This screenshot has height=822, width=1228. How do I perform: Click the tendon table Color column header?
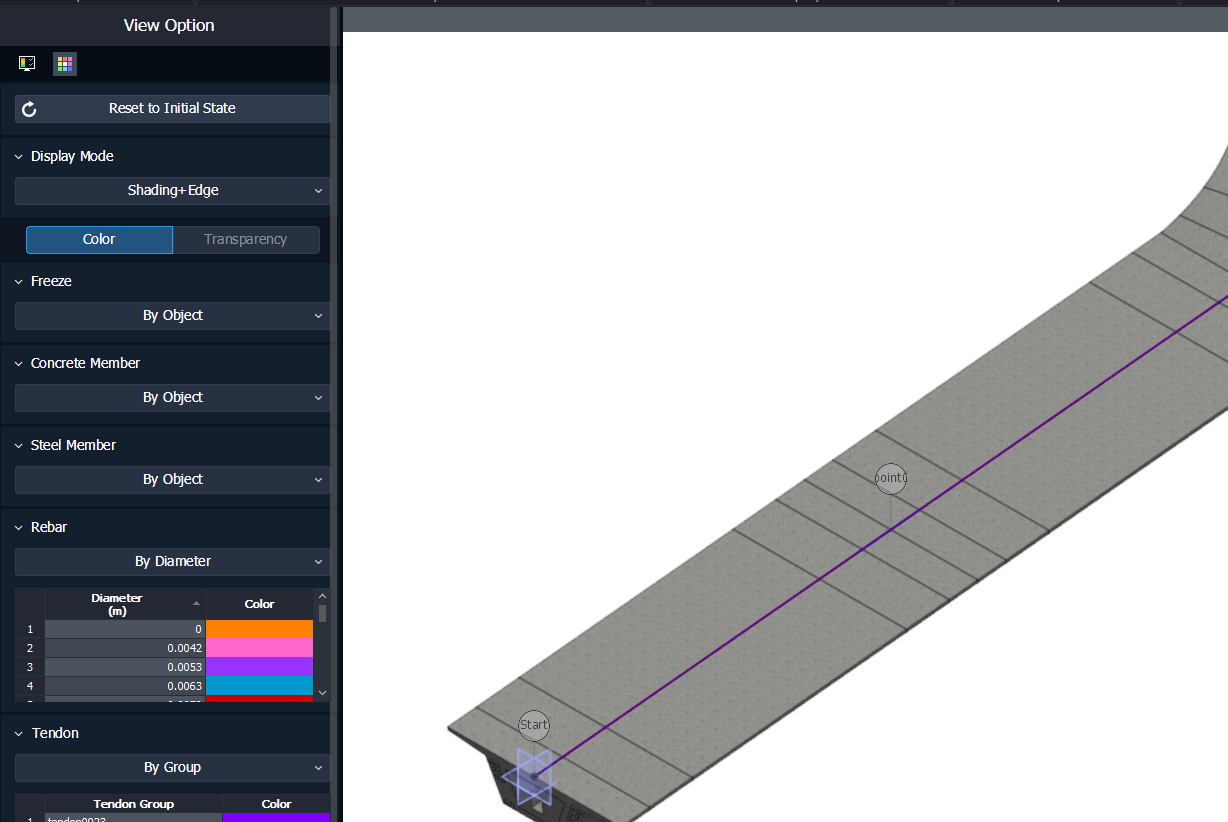pyautogui.click(x=276, y=804)
